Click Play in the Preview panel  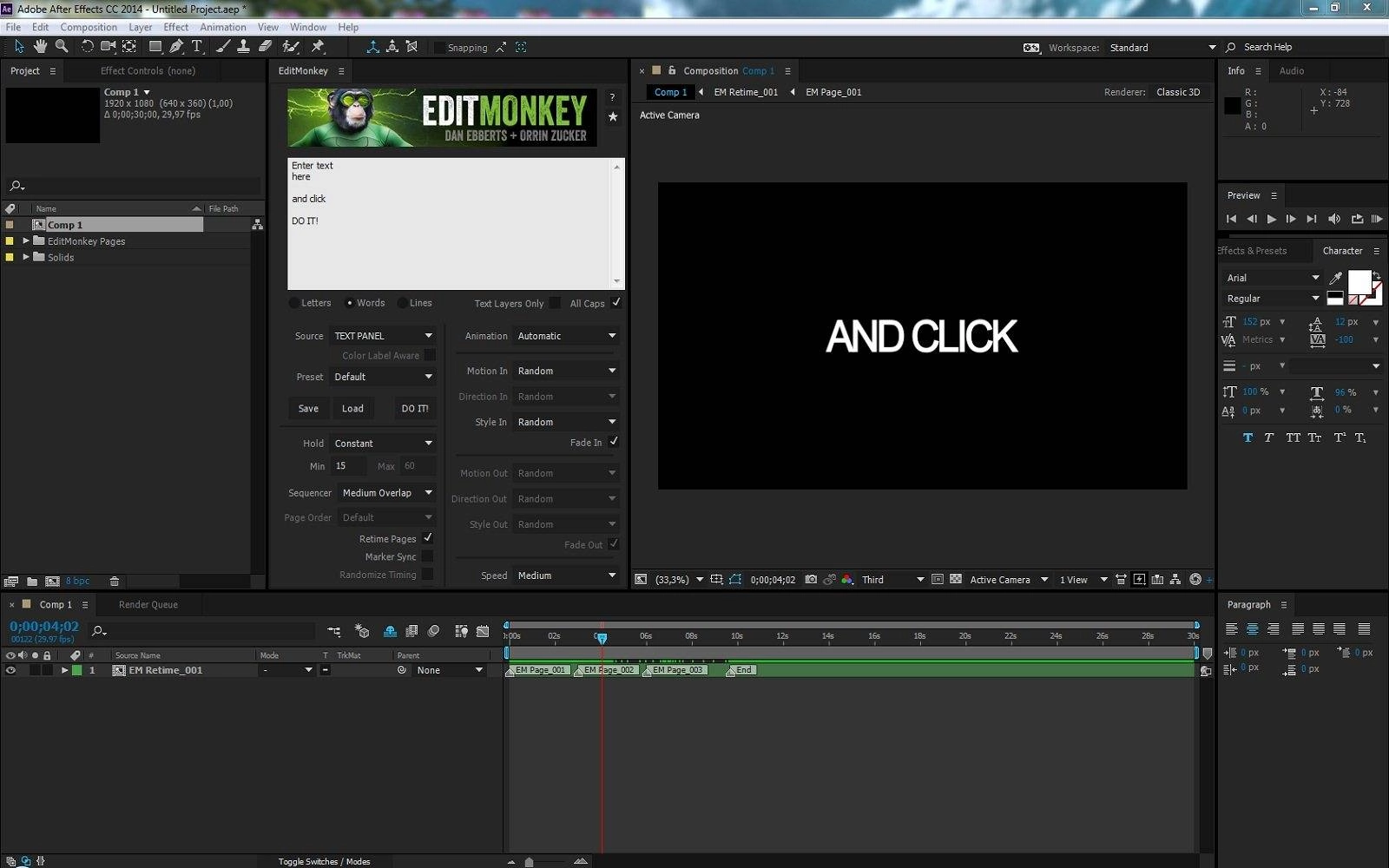pyautogui.click(x=1271, y=219)
